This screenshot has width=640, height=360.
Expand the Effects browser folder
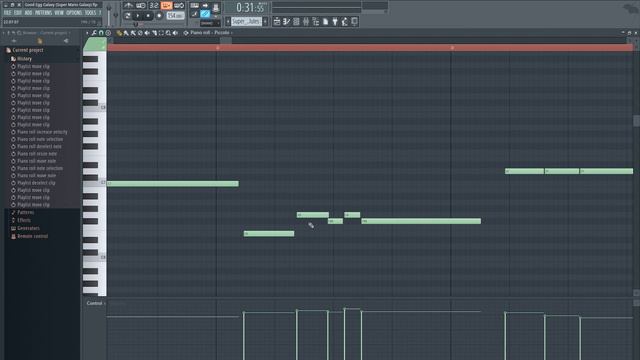pos(24,220)
